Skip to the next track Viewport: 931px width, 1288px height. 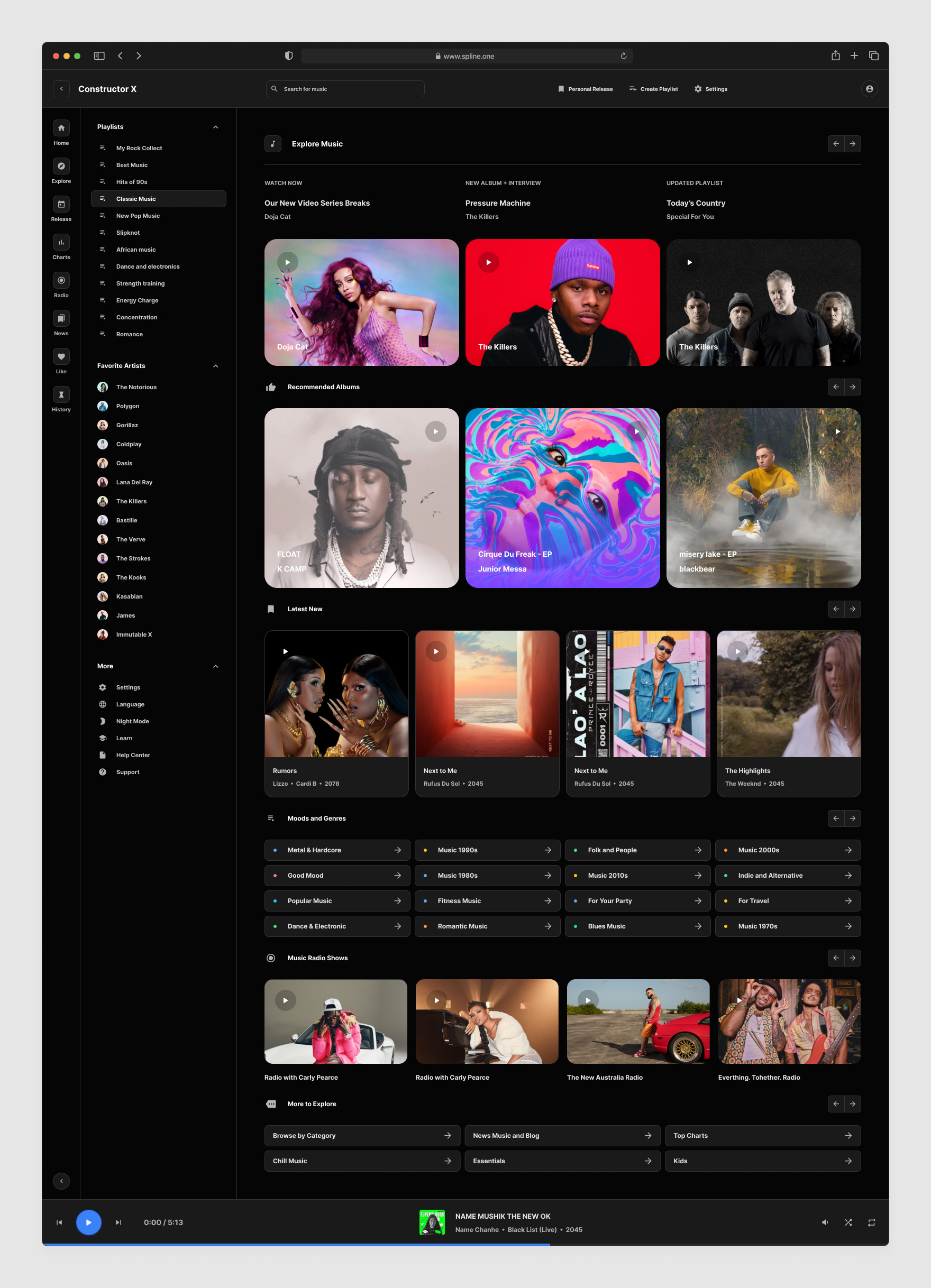tap(118, 1222)
